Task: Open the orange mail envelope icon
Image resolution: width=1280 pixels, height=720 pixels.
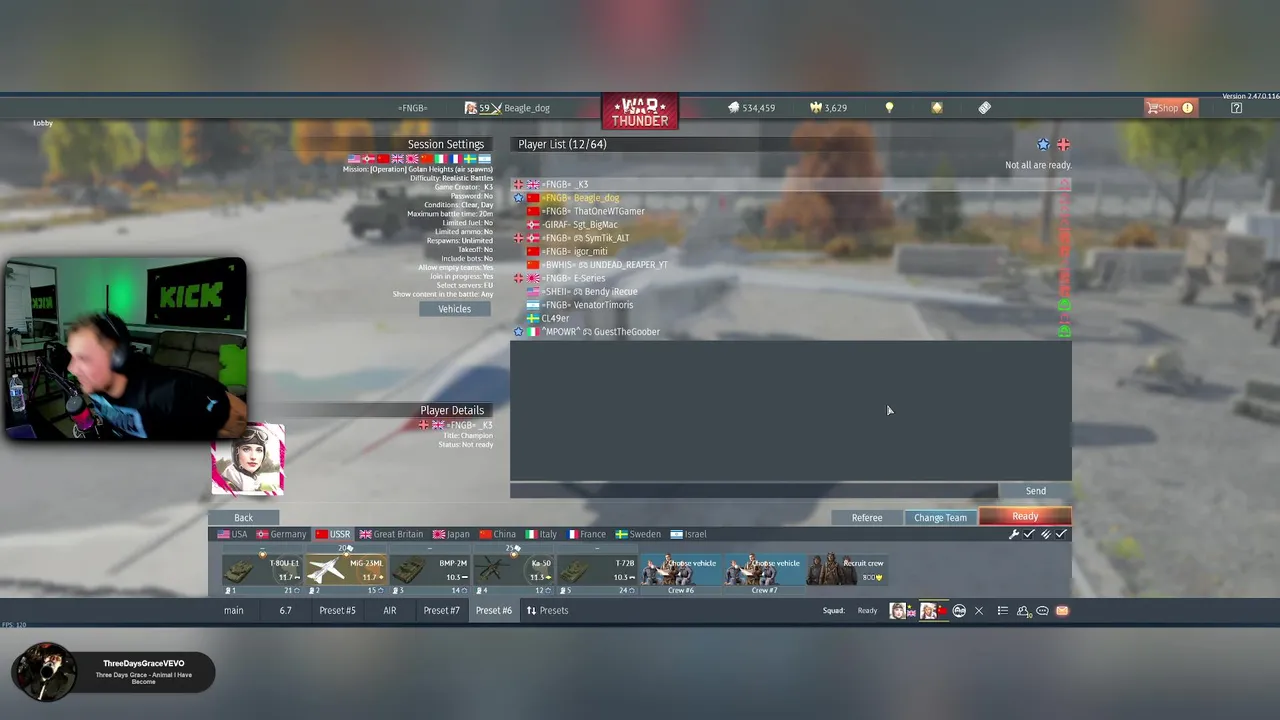Action: coord(1062,611)
